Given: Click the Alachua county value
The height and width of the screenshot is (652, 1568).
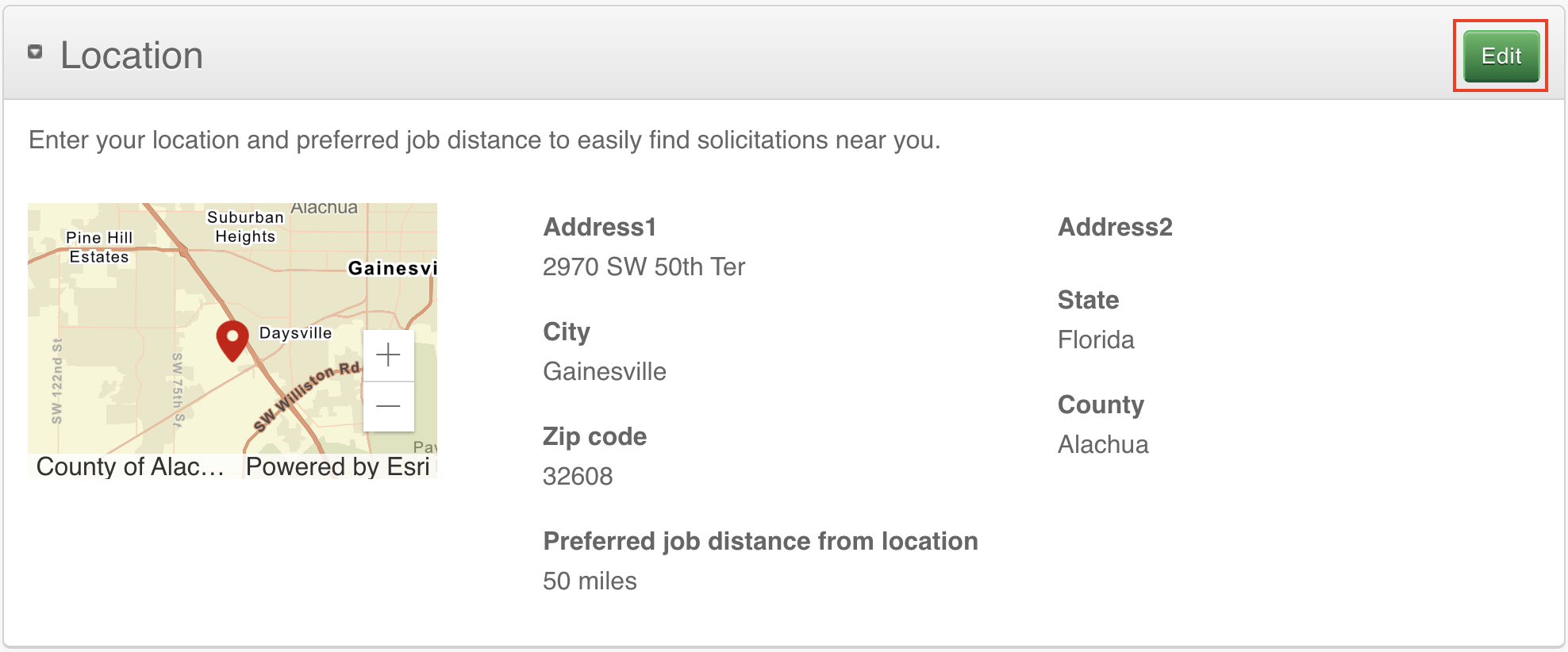Looking at the screenshot, I should coord(1103,445).
